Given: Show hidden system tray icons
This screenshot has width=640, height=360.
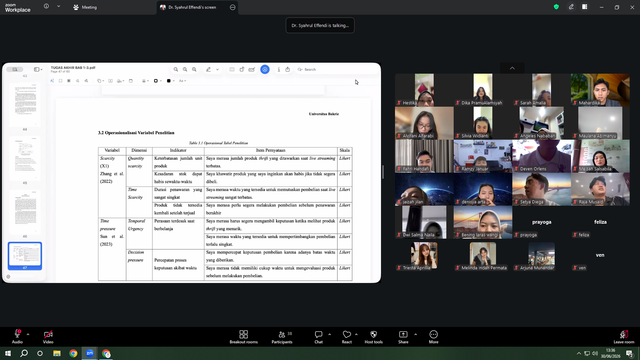Looking at the screenshot, I should coord(578,353).
